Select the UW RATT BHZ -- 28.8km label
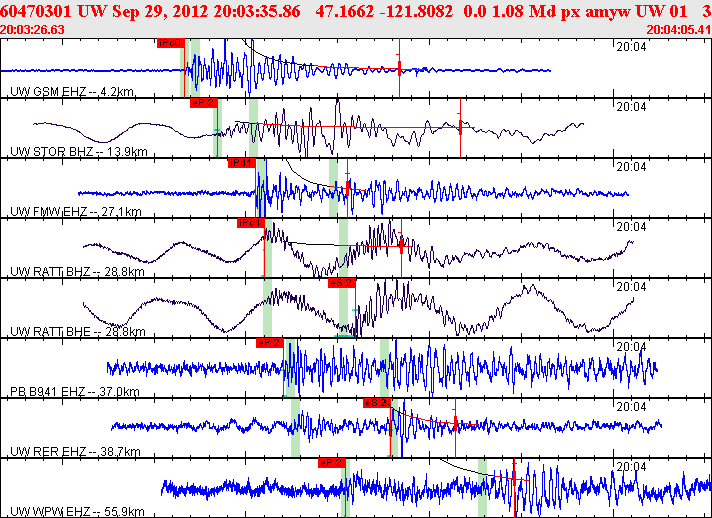 77,271
